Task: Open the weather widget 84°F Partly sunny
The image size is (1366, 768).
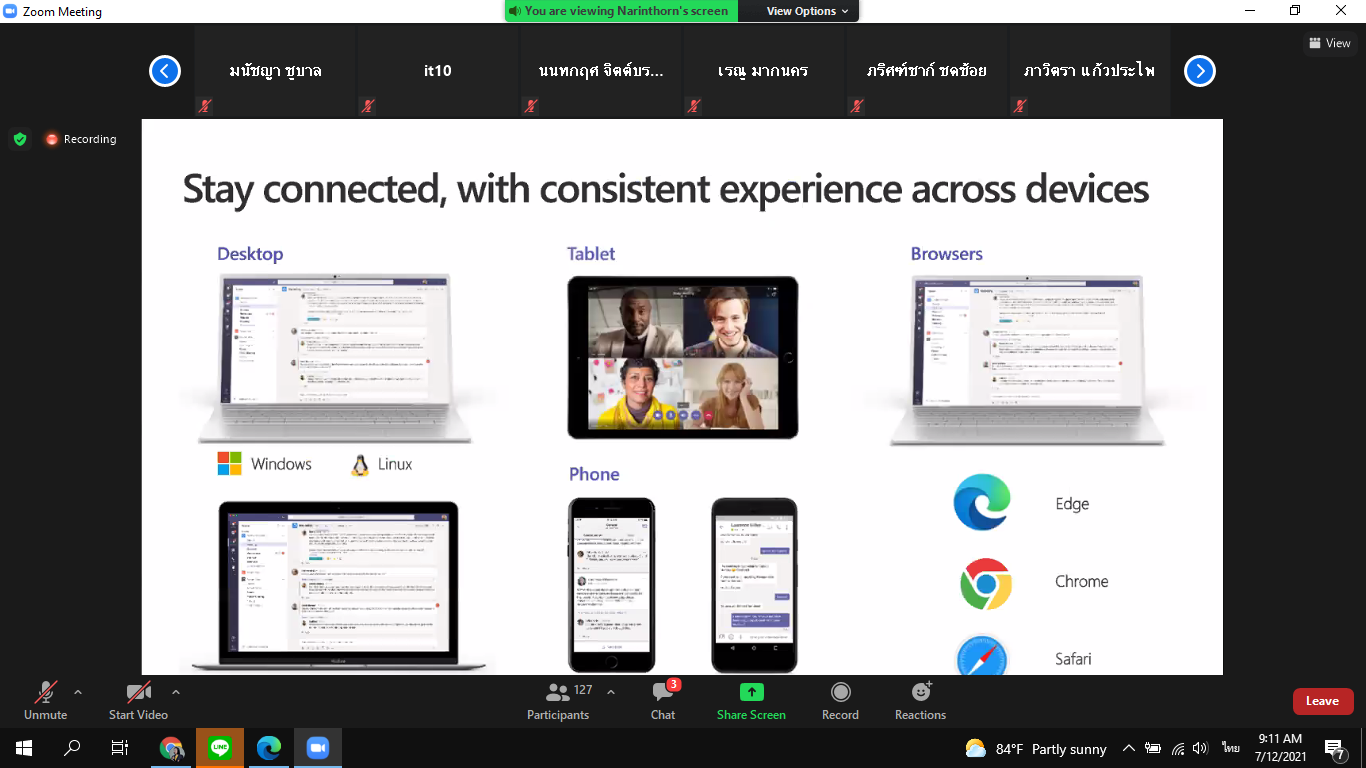Action: (x=1036, y=749)
